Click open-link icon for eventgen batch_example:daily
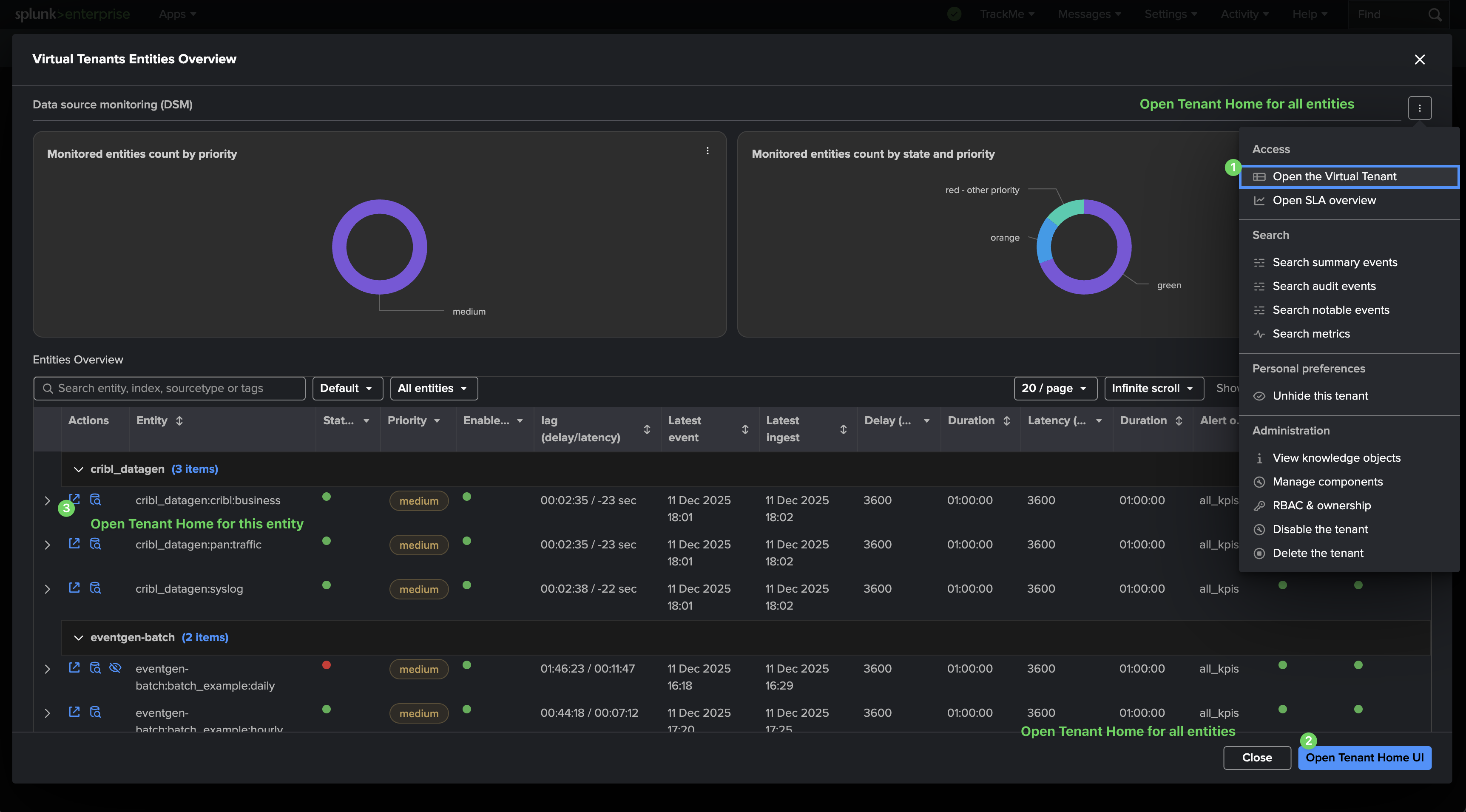Viewport: 1466px width, 812px height. pos(74,667)
